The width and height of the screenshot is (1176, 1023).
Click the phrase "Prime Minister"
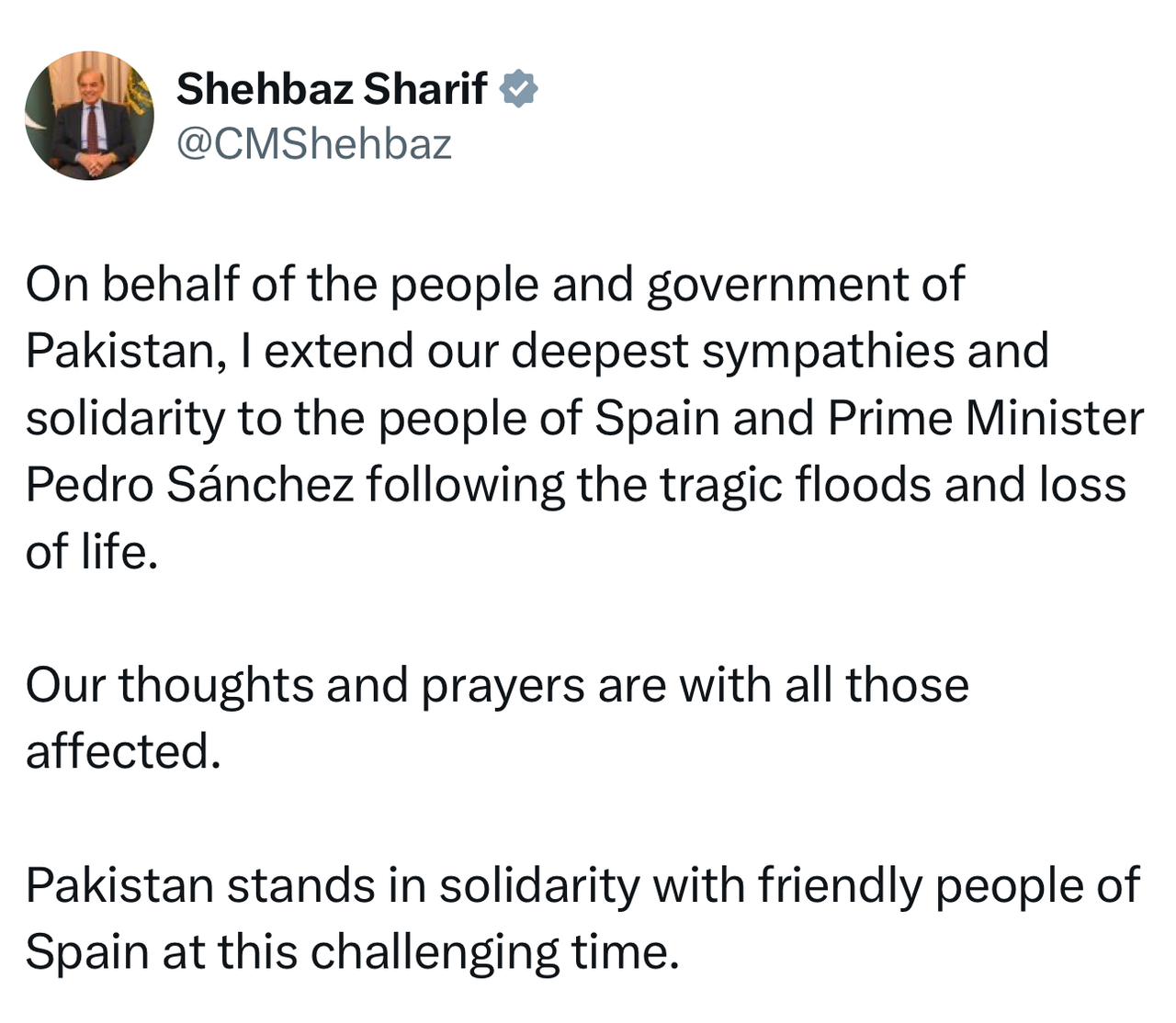tap(986, 418)
